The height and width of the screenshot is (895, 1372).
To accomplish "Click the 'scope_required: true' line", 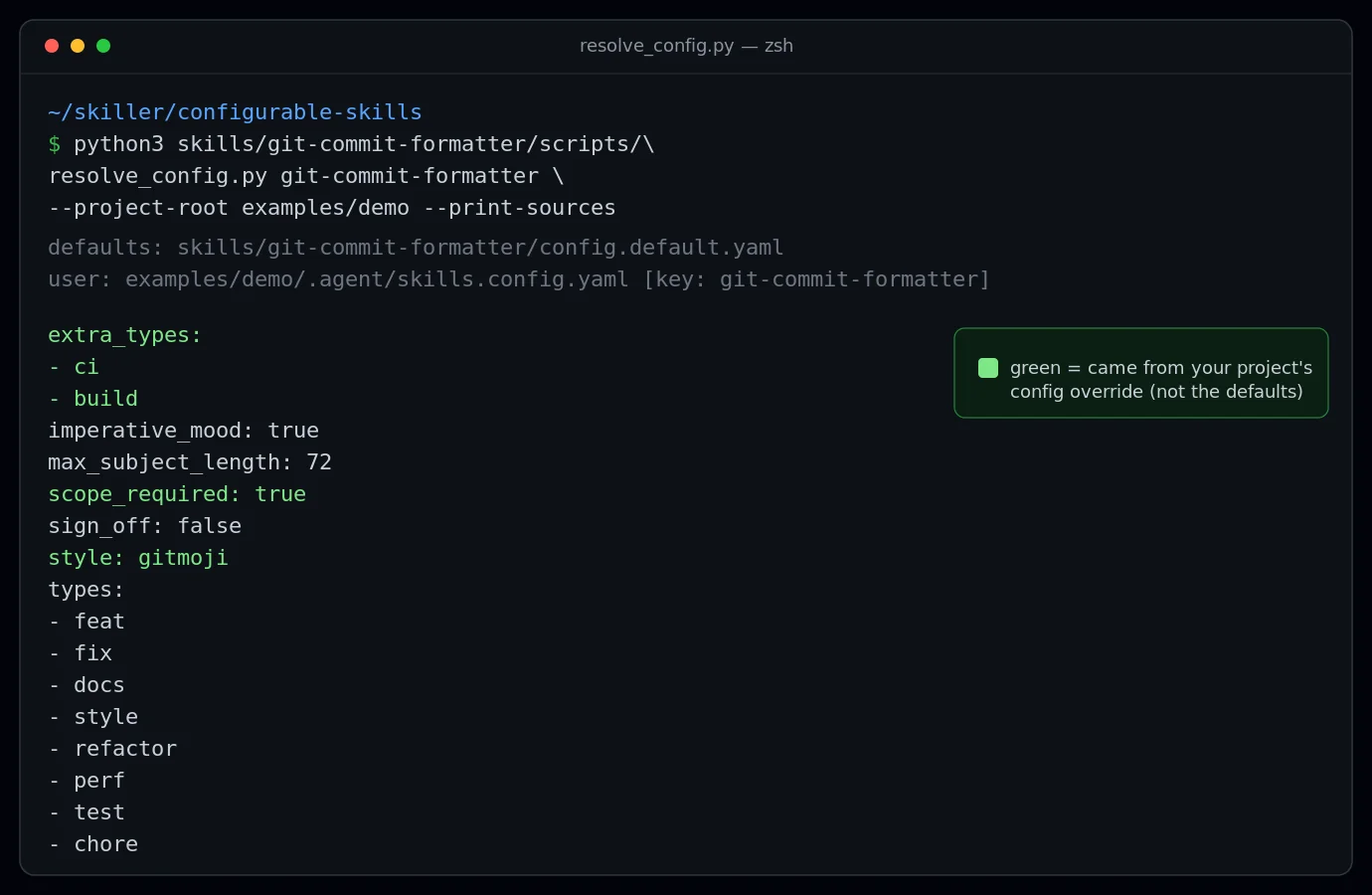I will tap(177, 494).
